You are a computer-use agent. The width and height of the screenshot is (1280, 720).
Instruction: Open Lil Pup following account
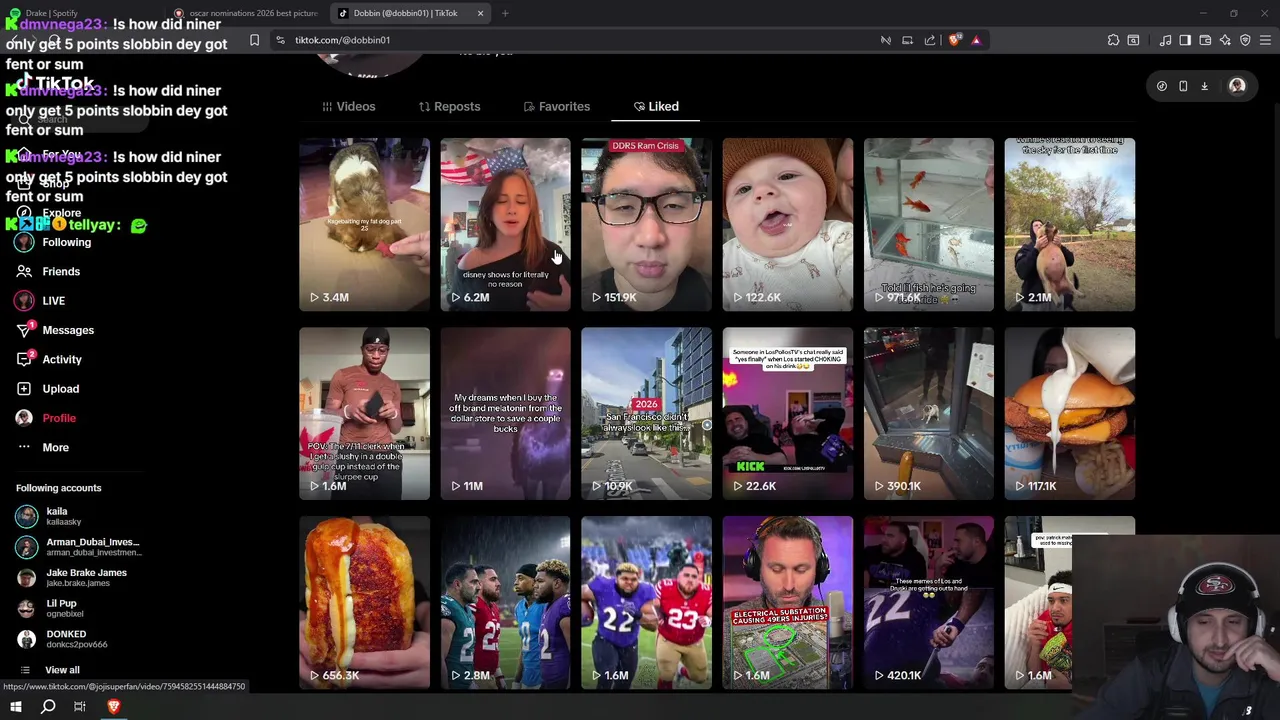click(x=50, y=608)
